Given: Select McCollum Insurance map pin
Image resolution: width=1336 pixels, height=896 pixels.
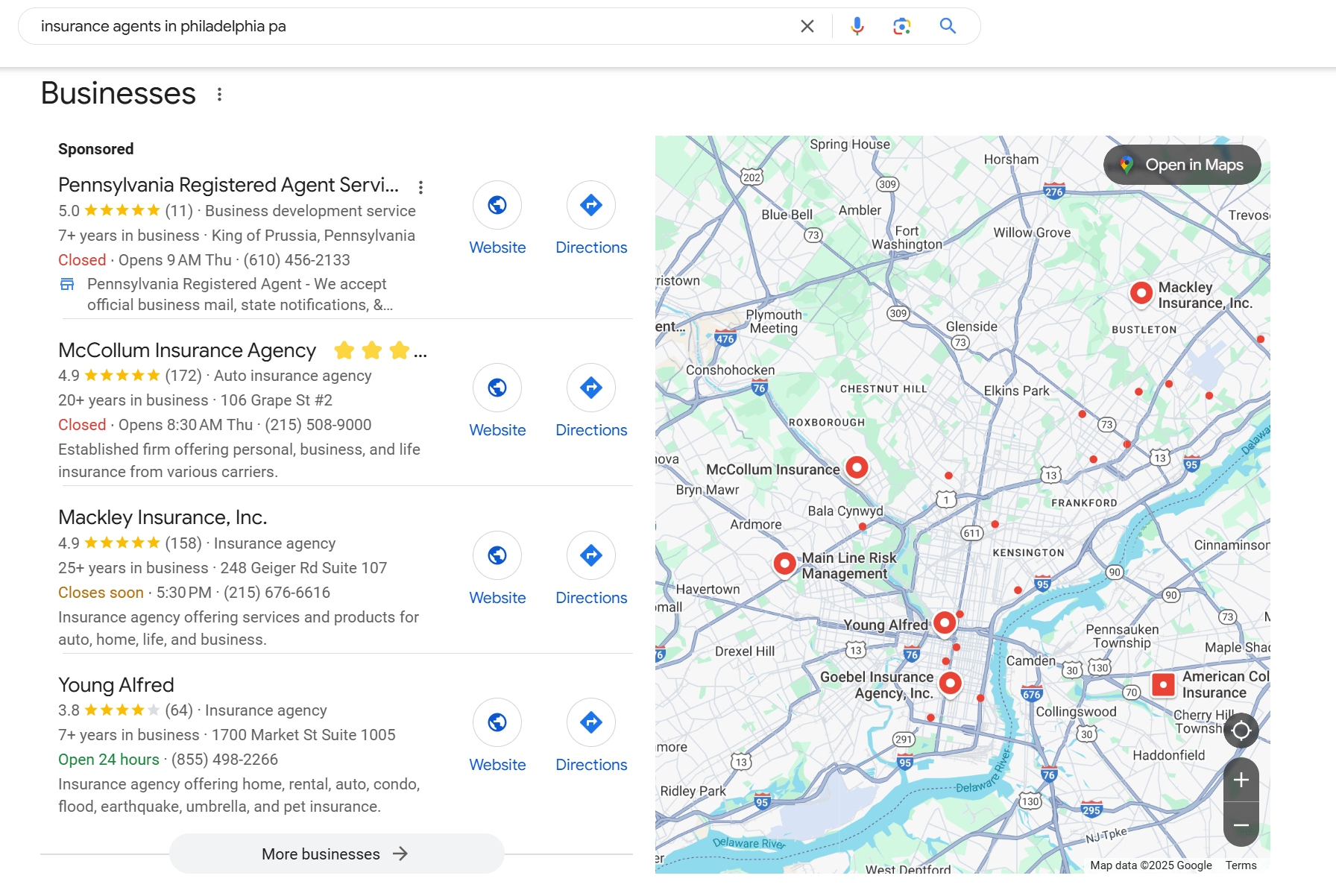Looking at the screenshot, I should point(857,468).
